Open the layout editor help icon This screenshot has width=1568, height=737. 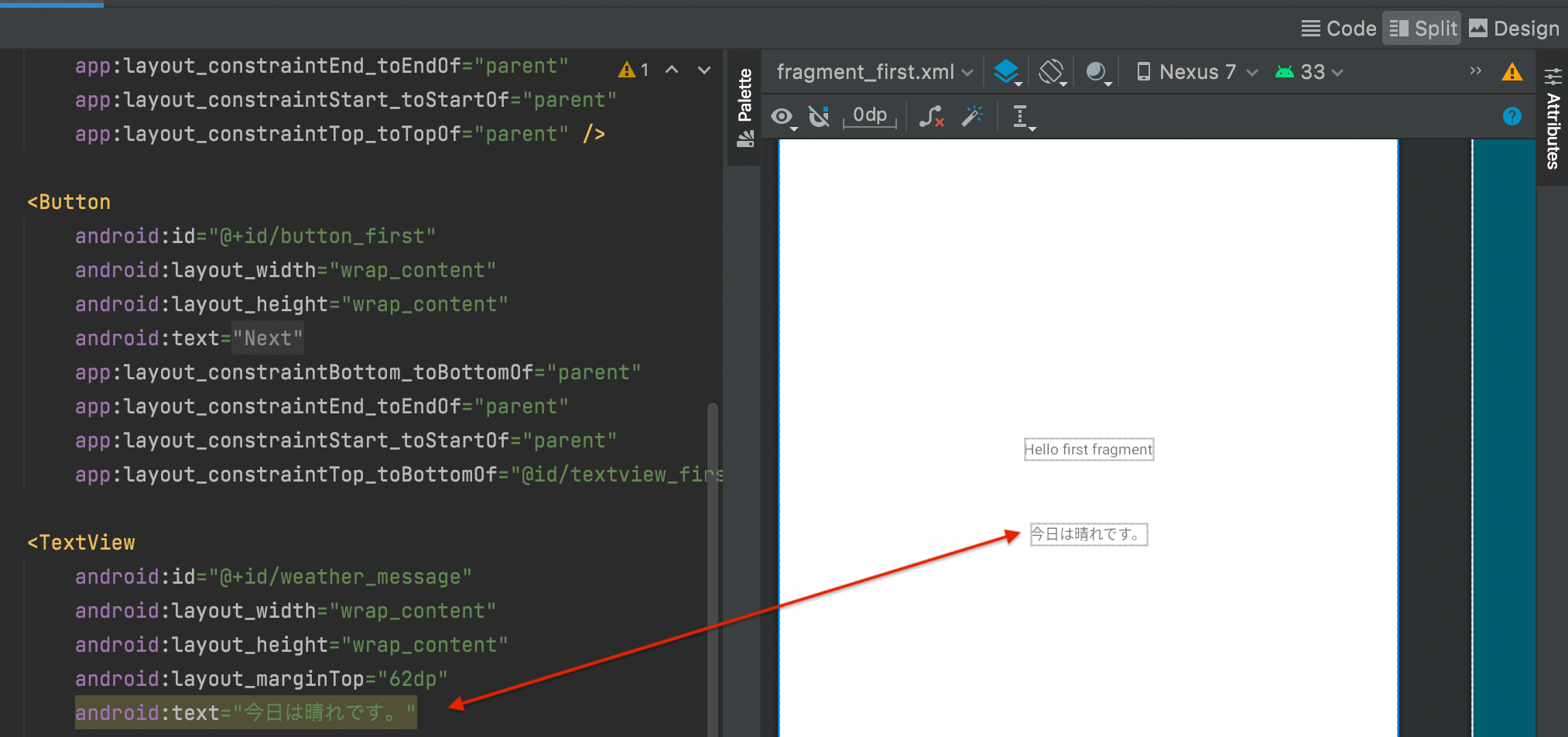click(1512, 116)
